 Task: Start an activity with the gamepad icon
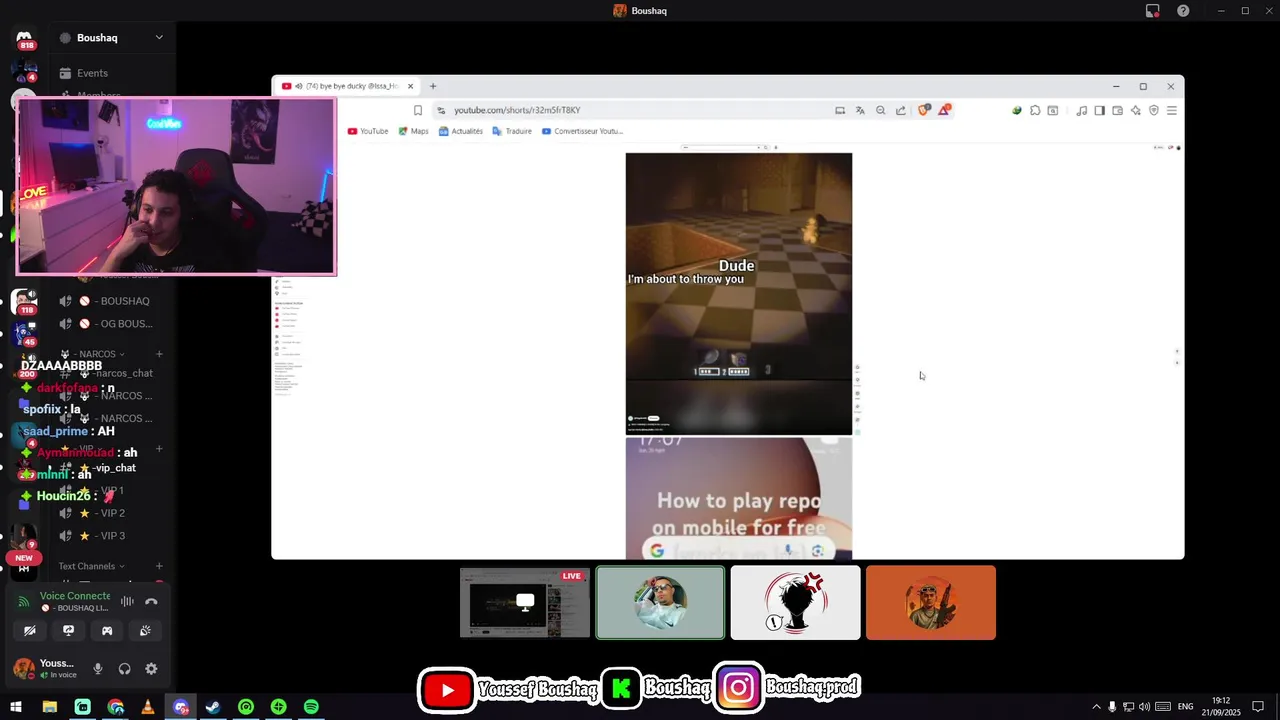point(107,630)
